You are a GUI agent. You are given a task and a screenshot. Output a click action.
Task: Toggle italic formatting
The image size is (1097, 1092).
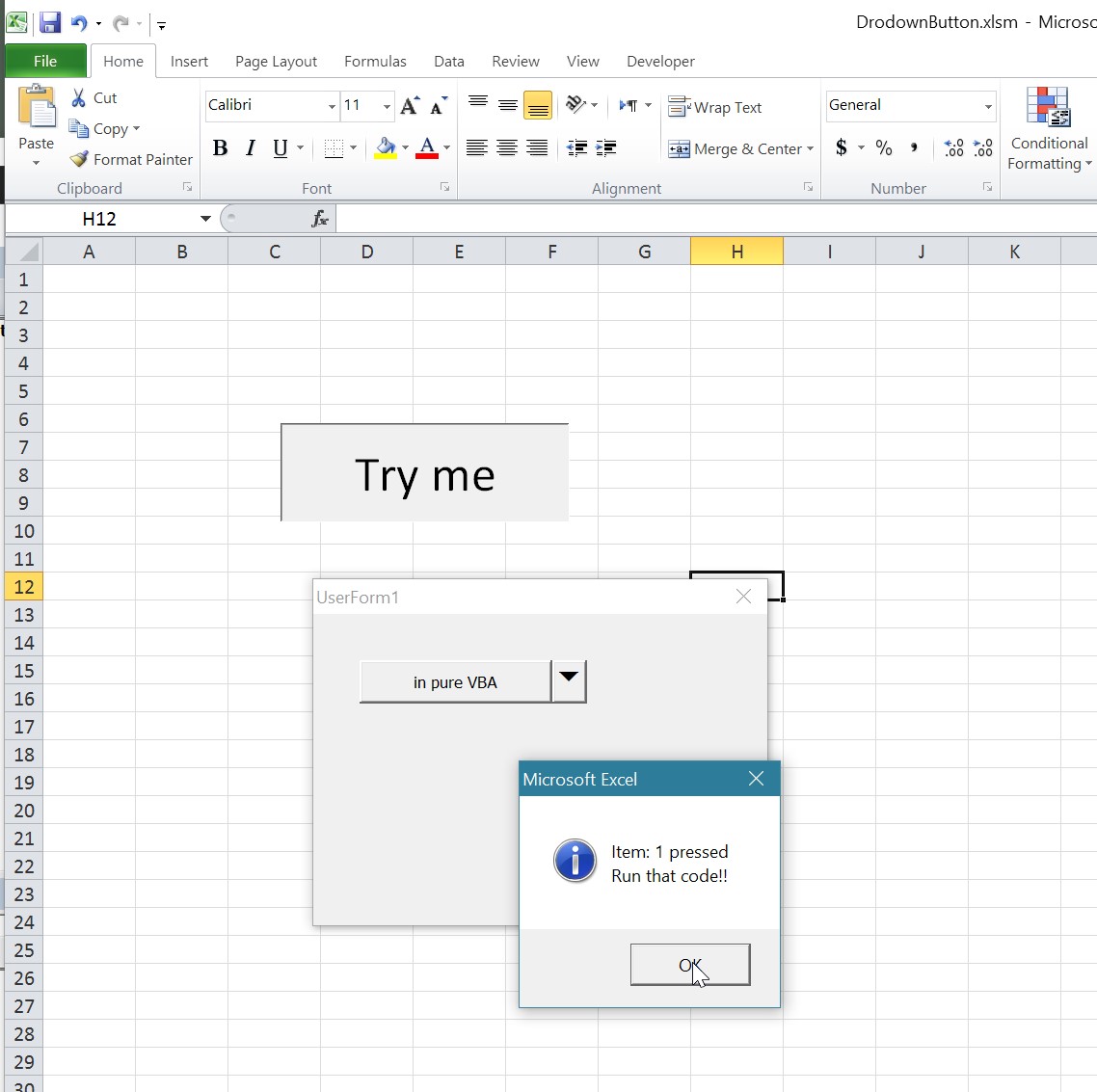pos(251,147)
